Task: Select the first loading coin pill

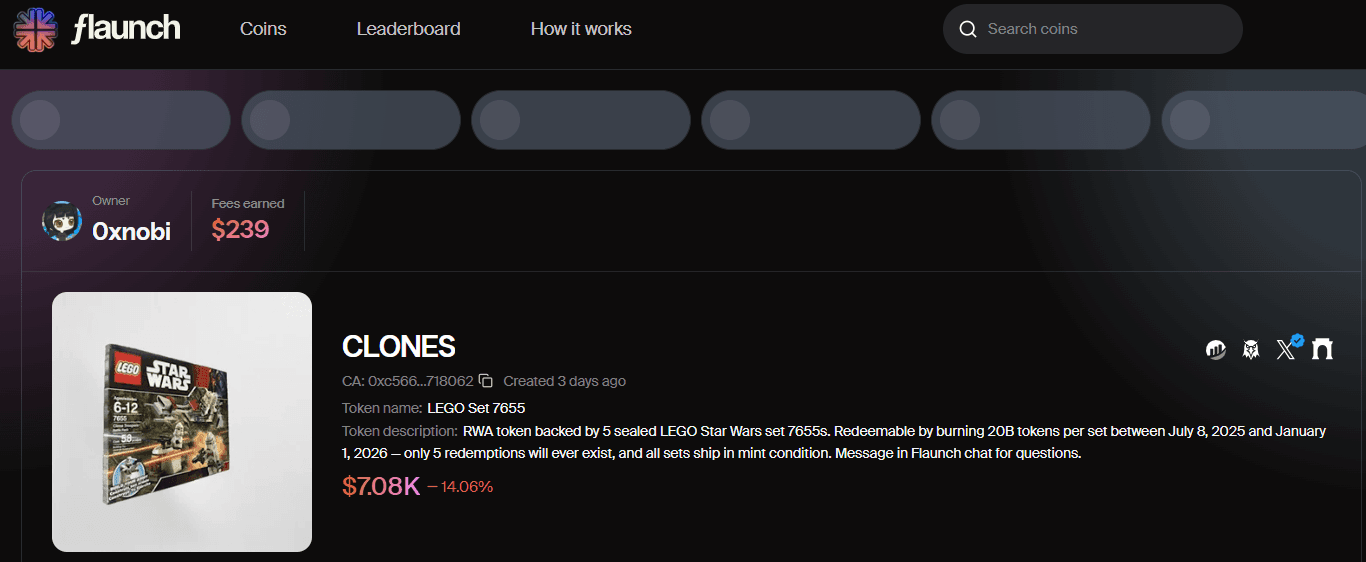Action: [x=121, y=120]
